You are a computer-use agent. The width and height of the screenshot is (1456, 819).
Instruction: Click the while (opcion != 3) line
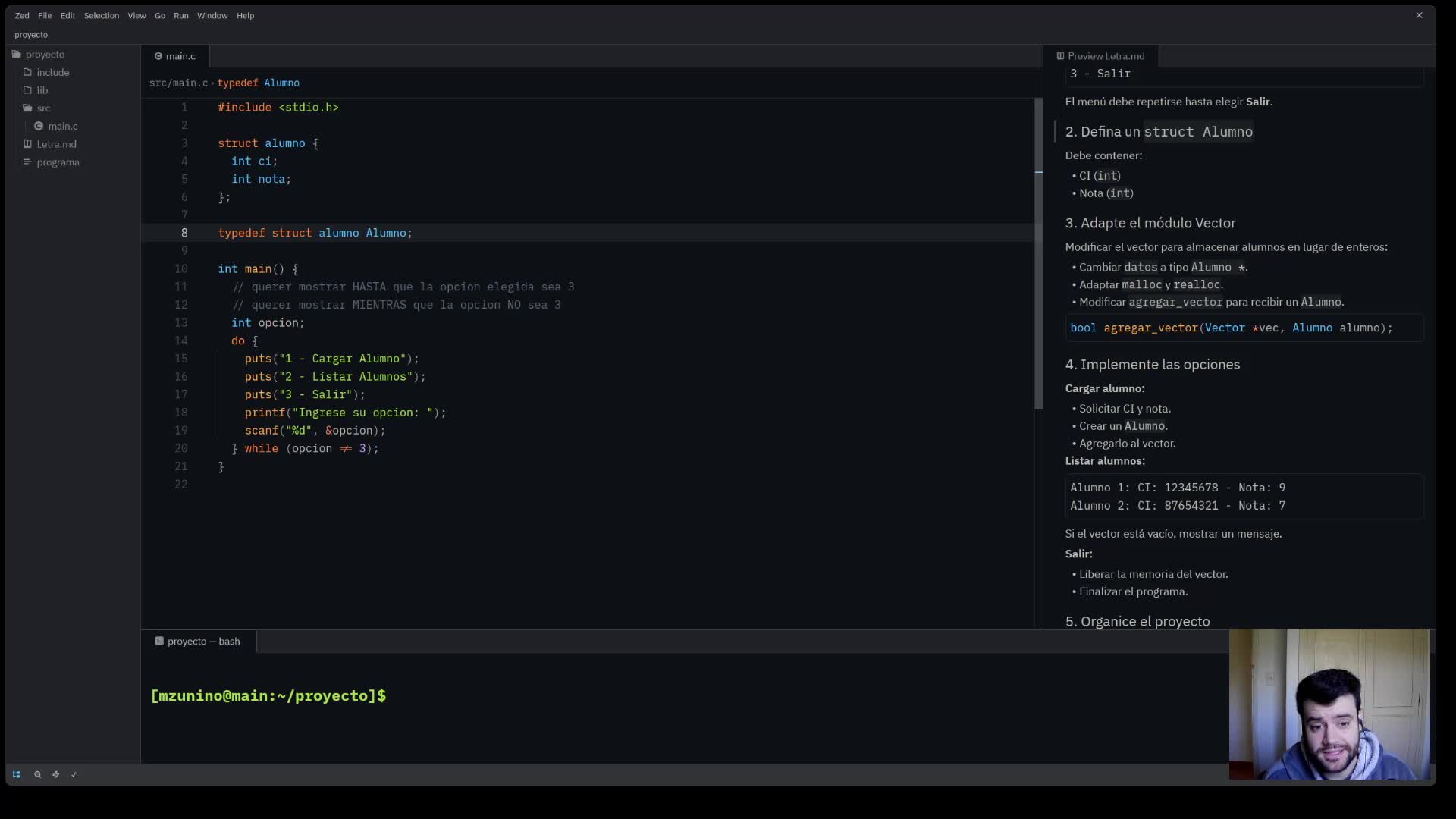click(x=305, y=448)
